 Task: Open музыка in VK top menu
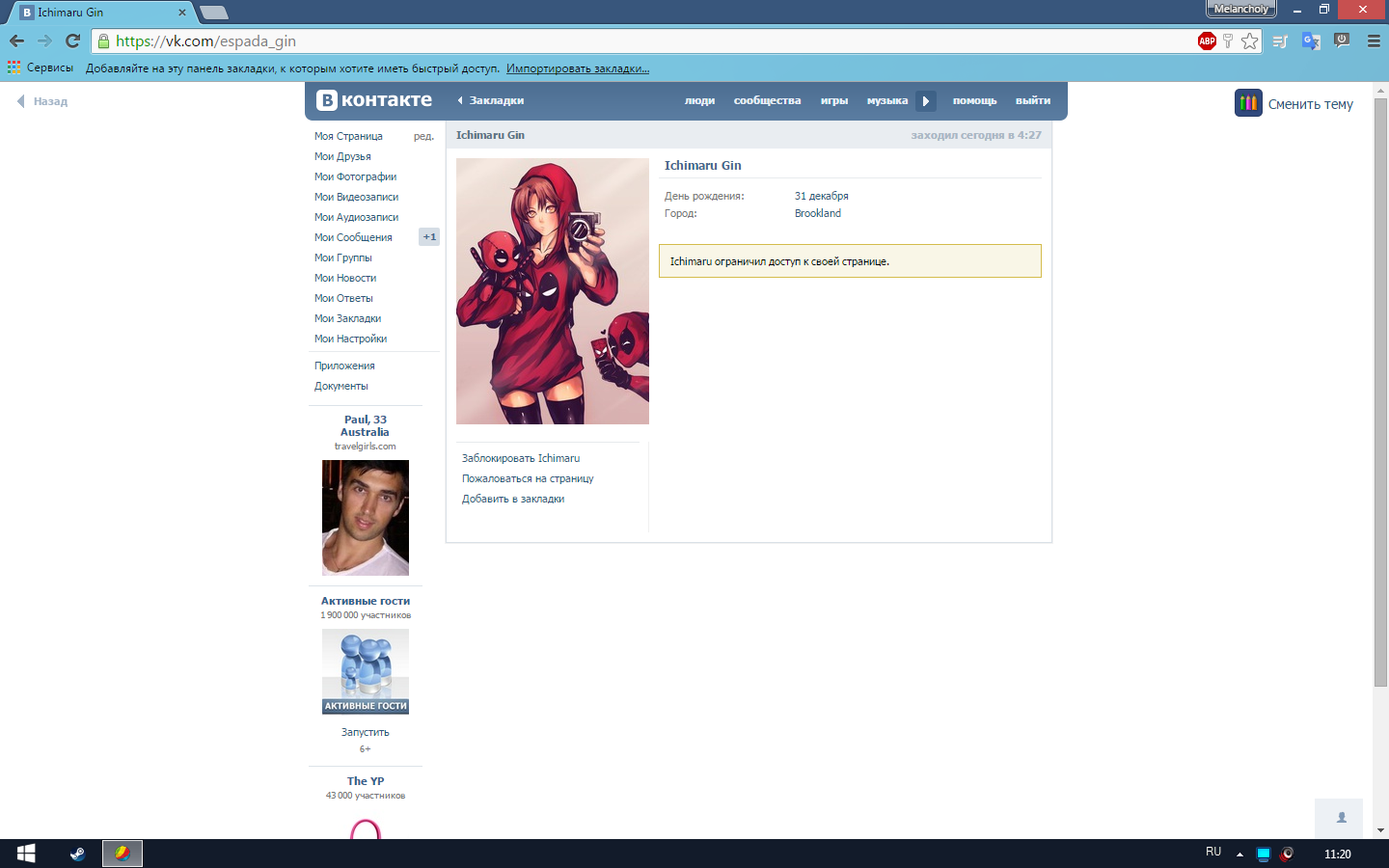(x=887, y=100)
